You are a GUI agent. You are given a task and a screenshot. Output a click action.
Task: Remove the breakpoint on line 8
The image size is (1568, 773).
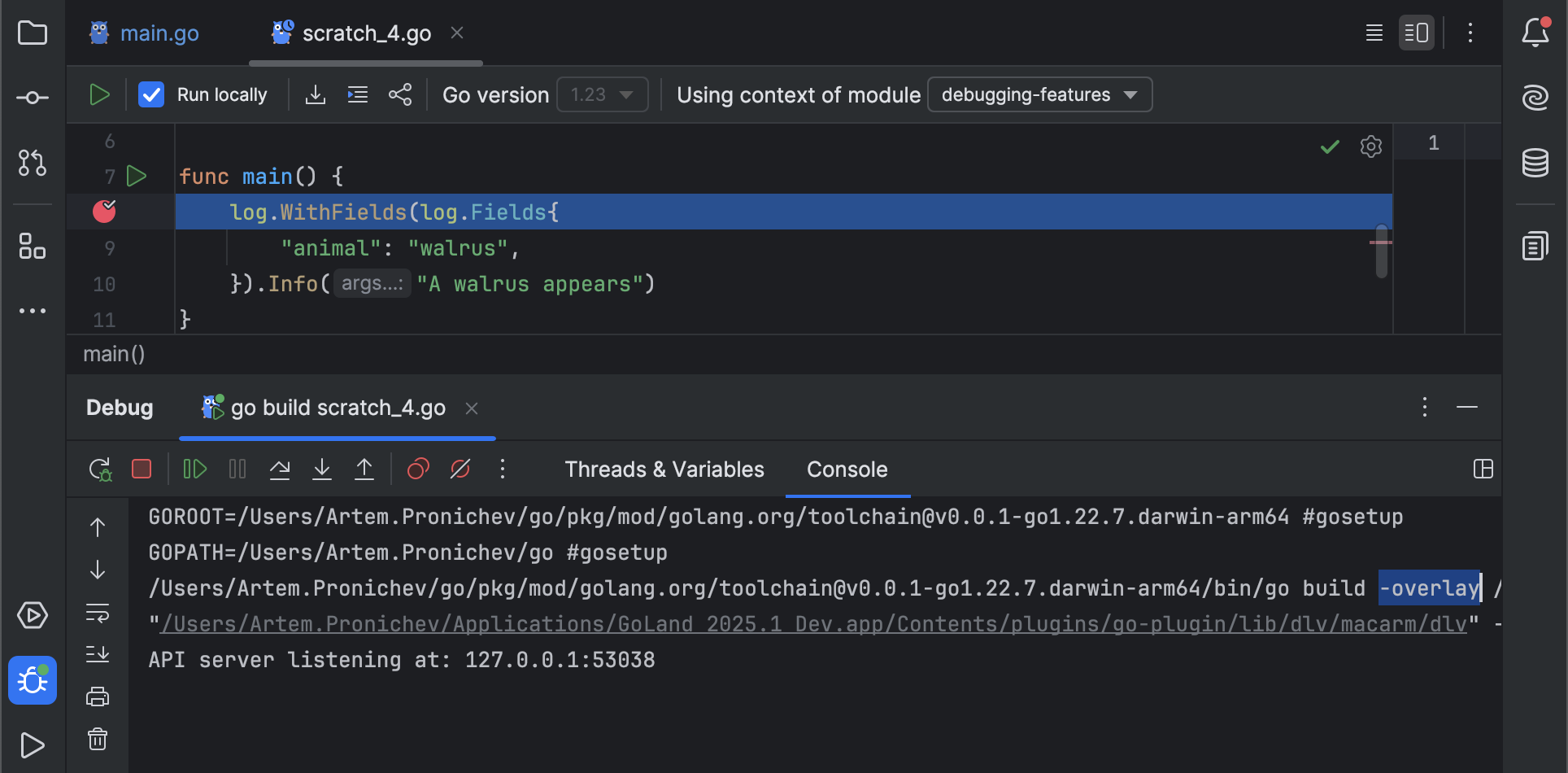coord(104,212)
